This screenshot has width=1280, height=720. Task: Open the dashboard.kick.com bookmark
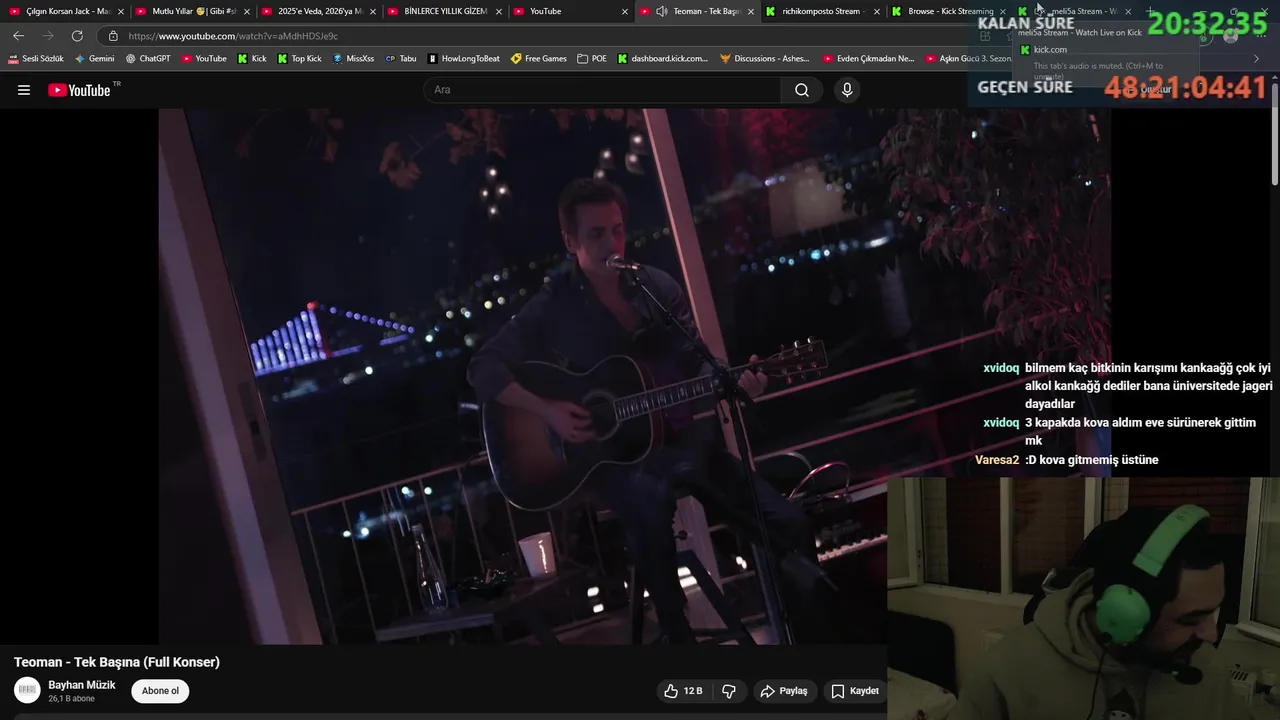(662, 59)
